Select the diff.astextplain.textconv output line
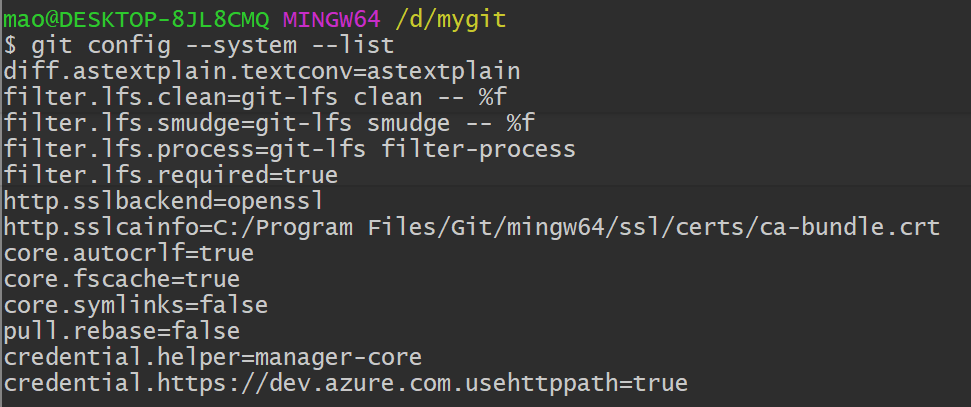The height and width of the screenshot is (407, 971). pyautogui.click(x=262, y=71)
